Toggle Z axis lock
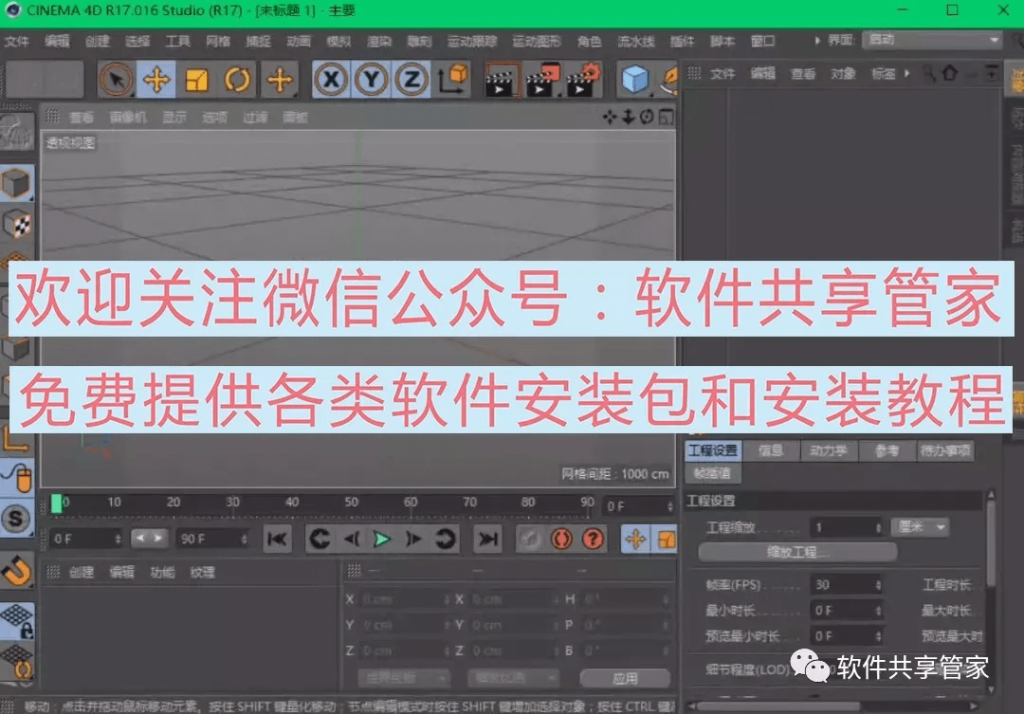Viewport: 1024px width, 714px height. pos(411,80)
